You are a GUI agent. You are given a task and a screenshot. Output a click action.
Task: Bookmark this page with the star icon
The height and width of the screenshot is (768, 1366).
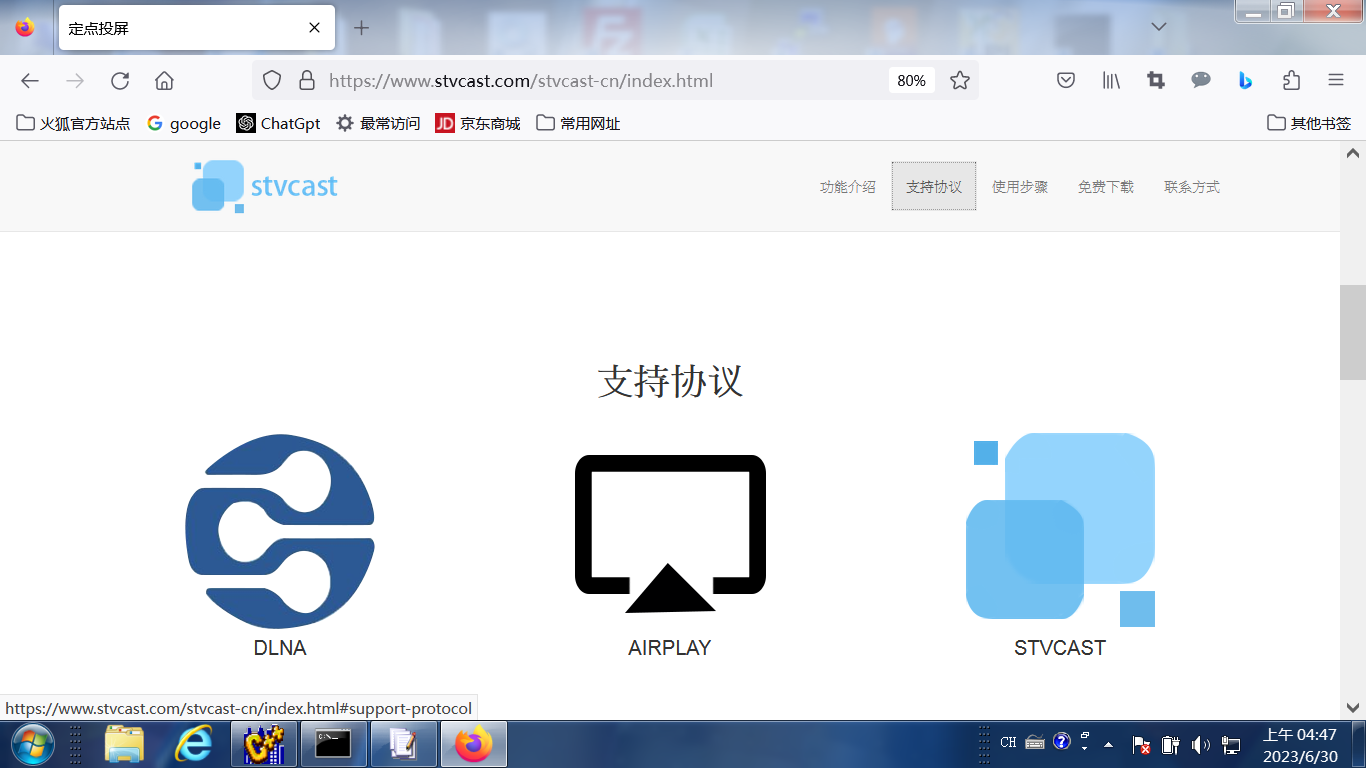(960, 81)
